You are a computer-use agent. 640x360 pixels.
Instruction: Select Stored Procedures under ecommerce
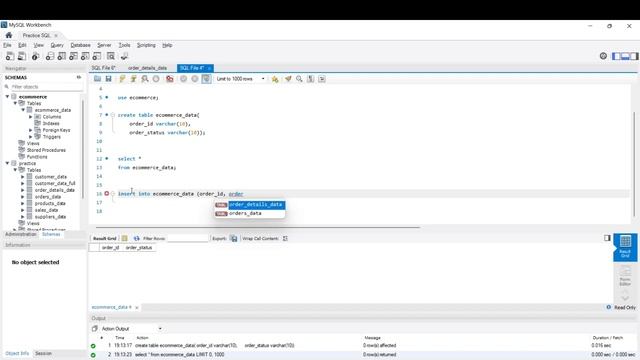[46, 150]
